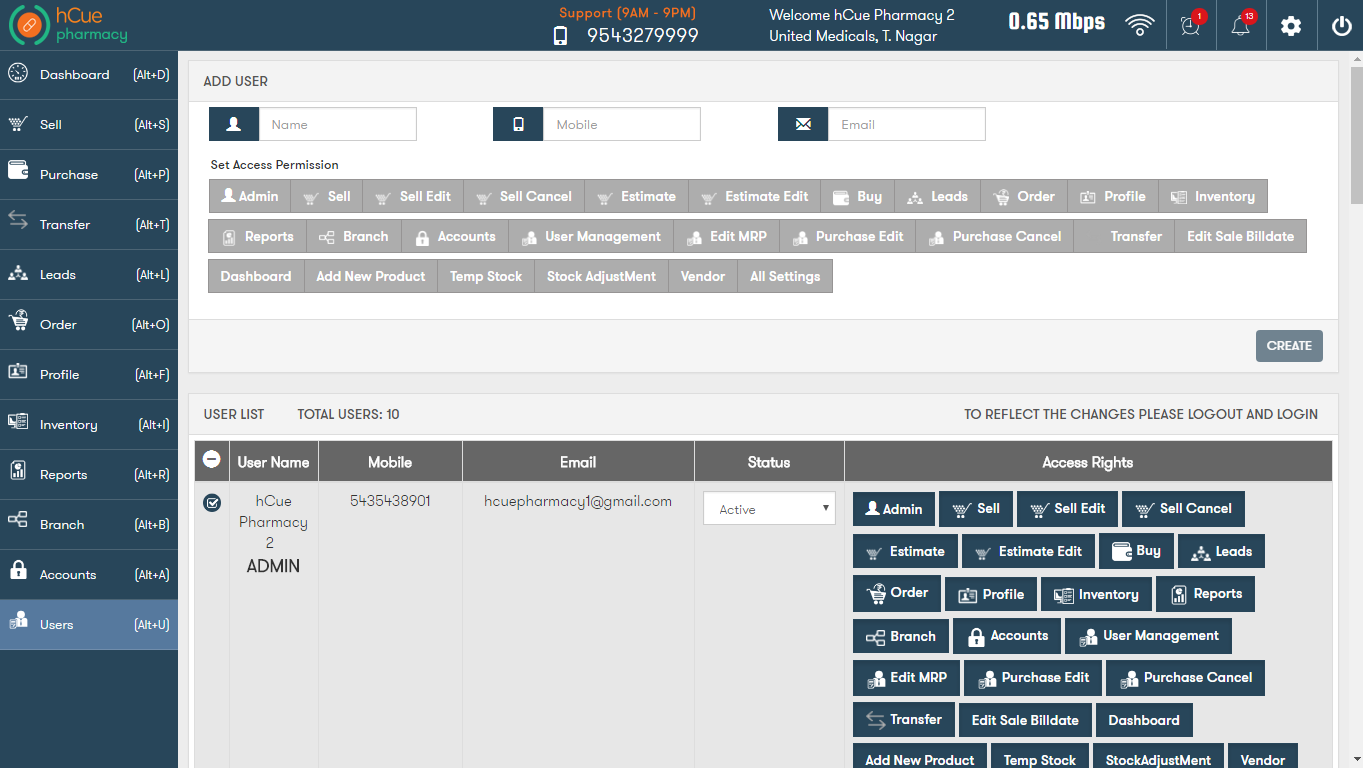1363x768 pixels.
Task: Click the Users sidebar icon
Action: 18,621
